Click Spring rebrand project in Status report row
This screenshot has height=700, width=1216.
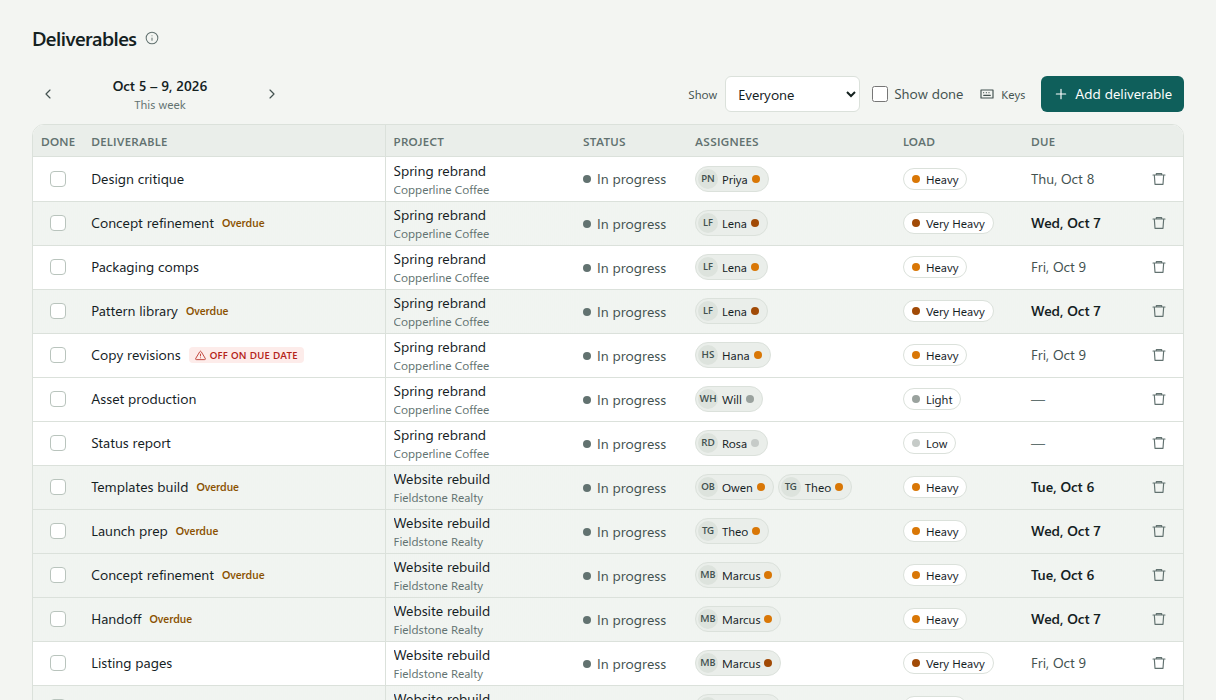pos(440,435)
